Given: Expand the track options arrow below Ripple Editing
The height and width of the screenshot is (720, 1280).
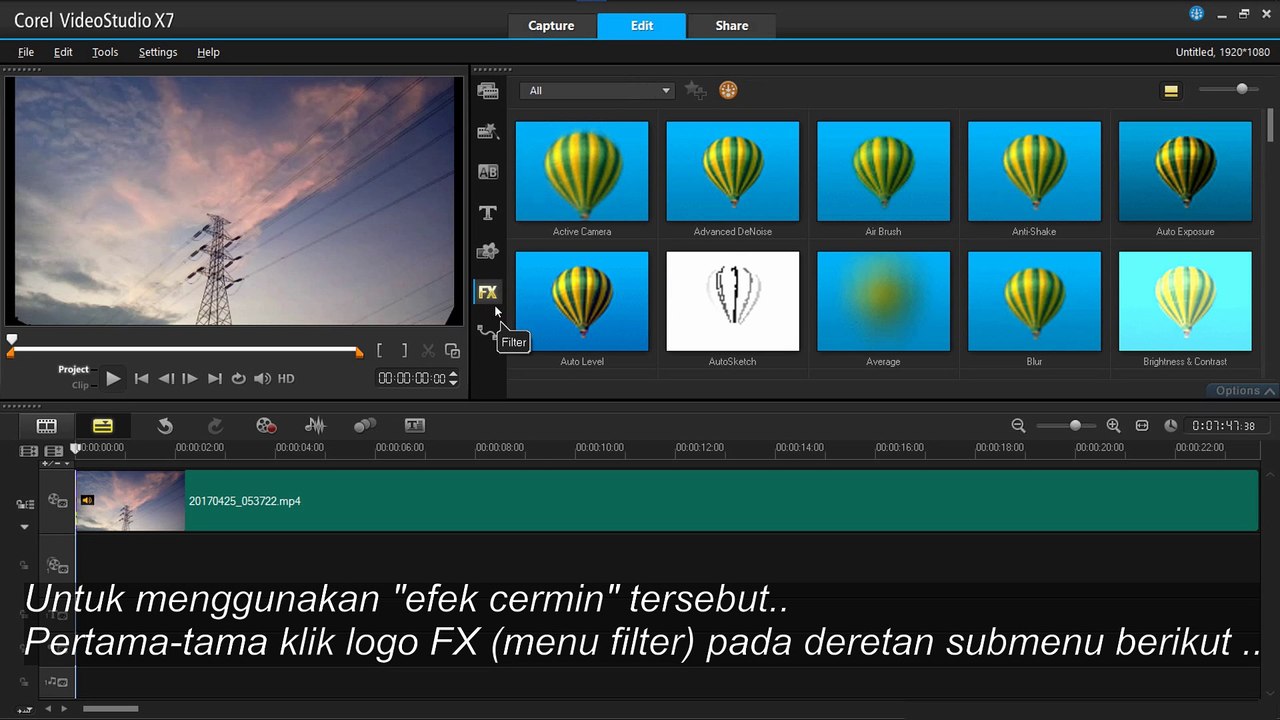Looking at the screenshot, I should coord(25,526).
